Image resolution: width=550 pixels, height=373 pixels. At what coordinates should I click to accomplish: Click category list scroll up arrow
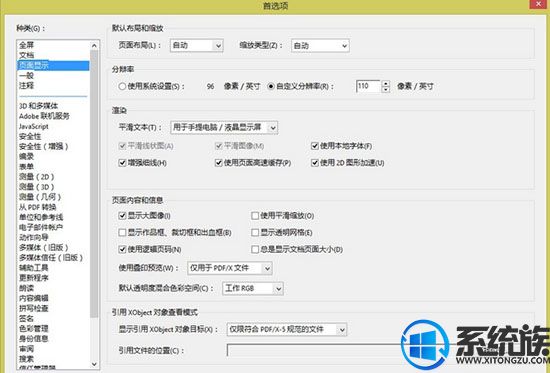coord(94,46)
